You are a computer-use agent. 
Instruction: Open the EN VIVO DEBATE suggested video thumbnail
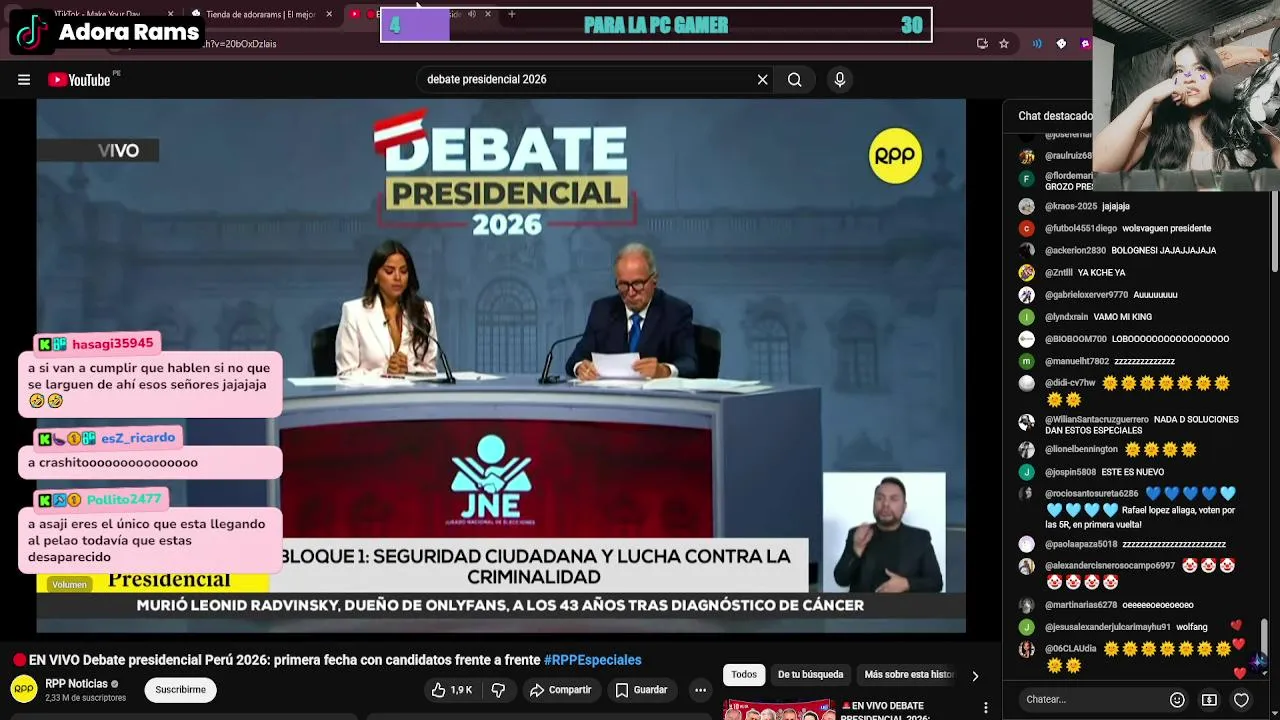779,710
